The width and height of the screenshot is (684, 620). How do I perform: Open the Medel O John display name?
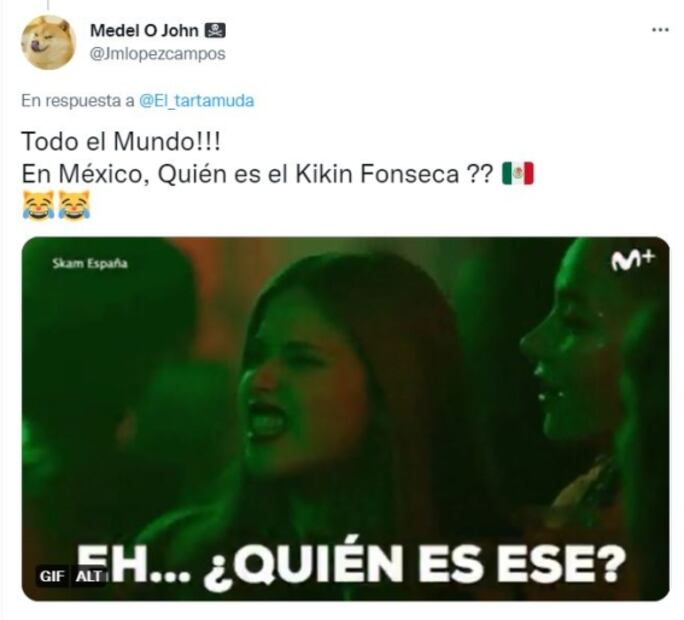(144, 31)
